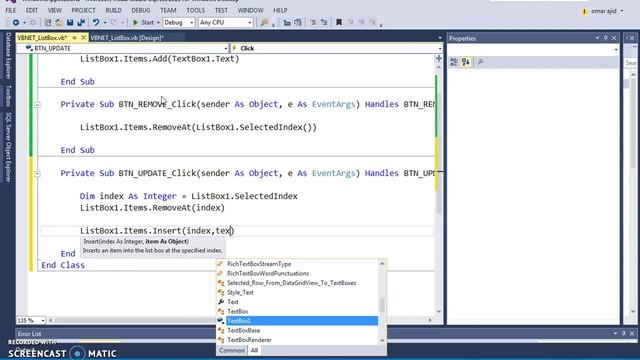Open the WINDOW menu
Viewport: 640px width, 360px height.
click(x=250, y=10)
